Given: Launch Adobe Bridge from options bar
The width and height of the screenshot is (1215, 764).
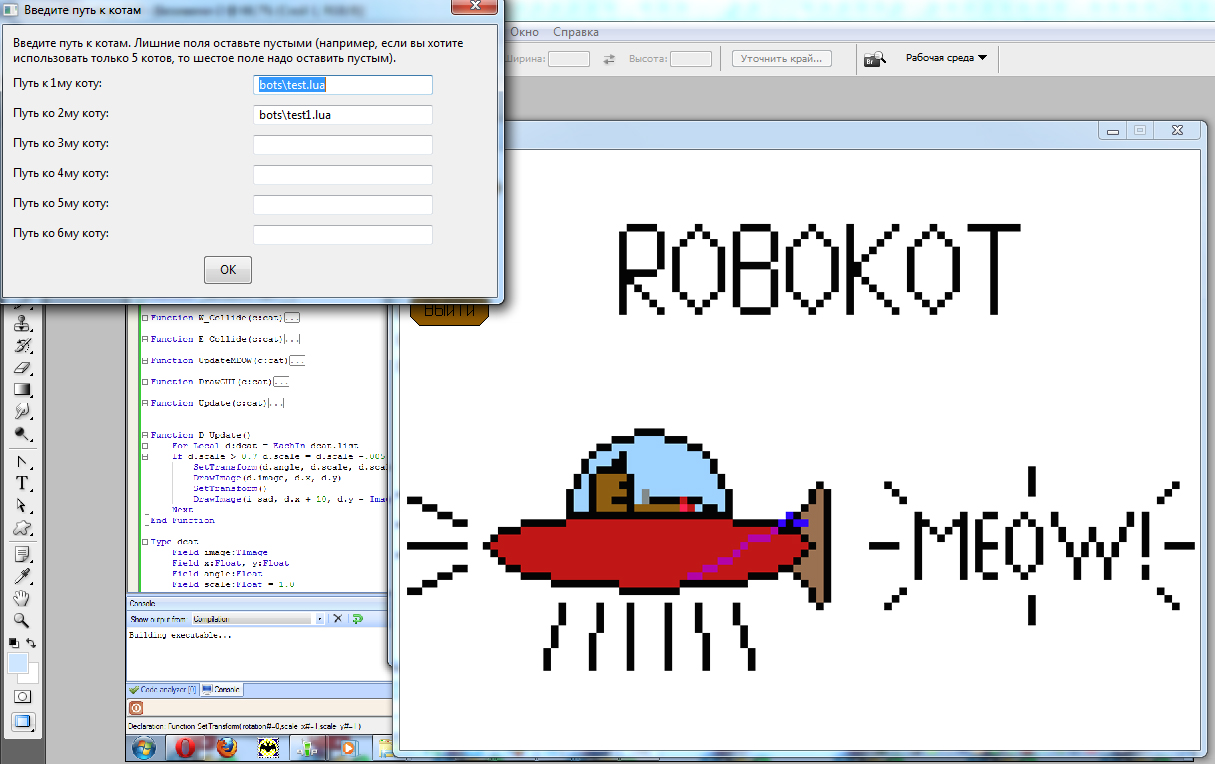Looking at the screenshot, I should [875, 59].
